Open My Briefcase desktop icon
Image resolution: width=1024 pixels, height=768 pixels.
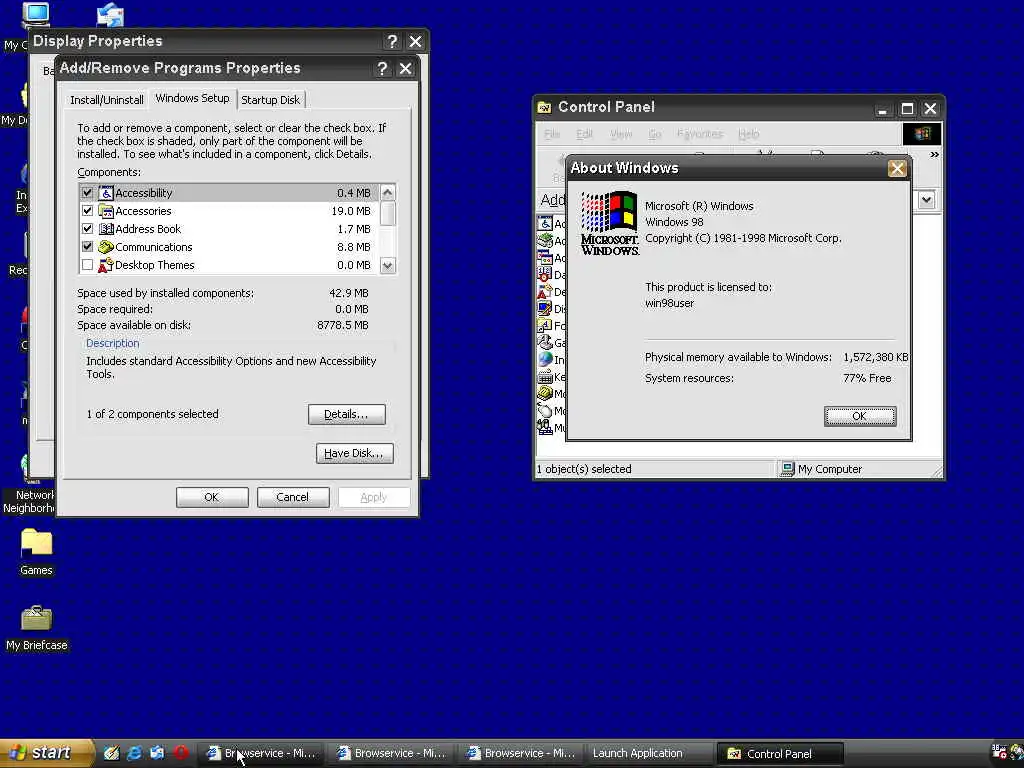click(x=37, y=628)
